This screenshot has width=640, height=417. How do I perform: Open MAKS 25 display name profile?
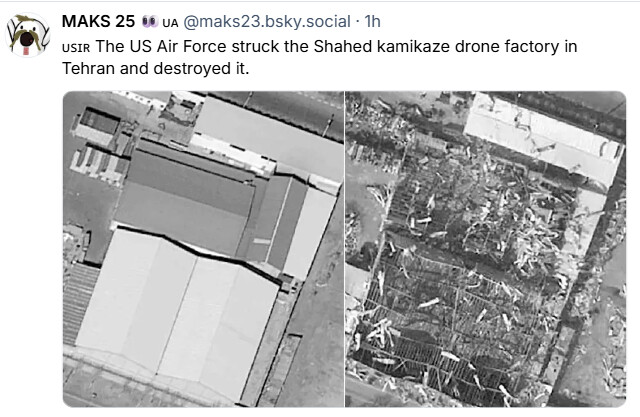(x=98, y=22)
